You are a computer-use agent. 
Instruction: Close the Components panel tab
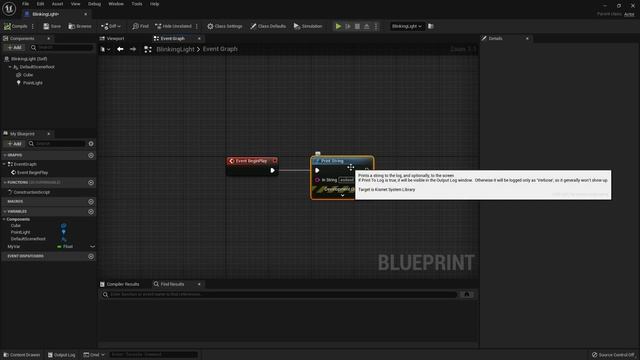coord(49,38)
